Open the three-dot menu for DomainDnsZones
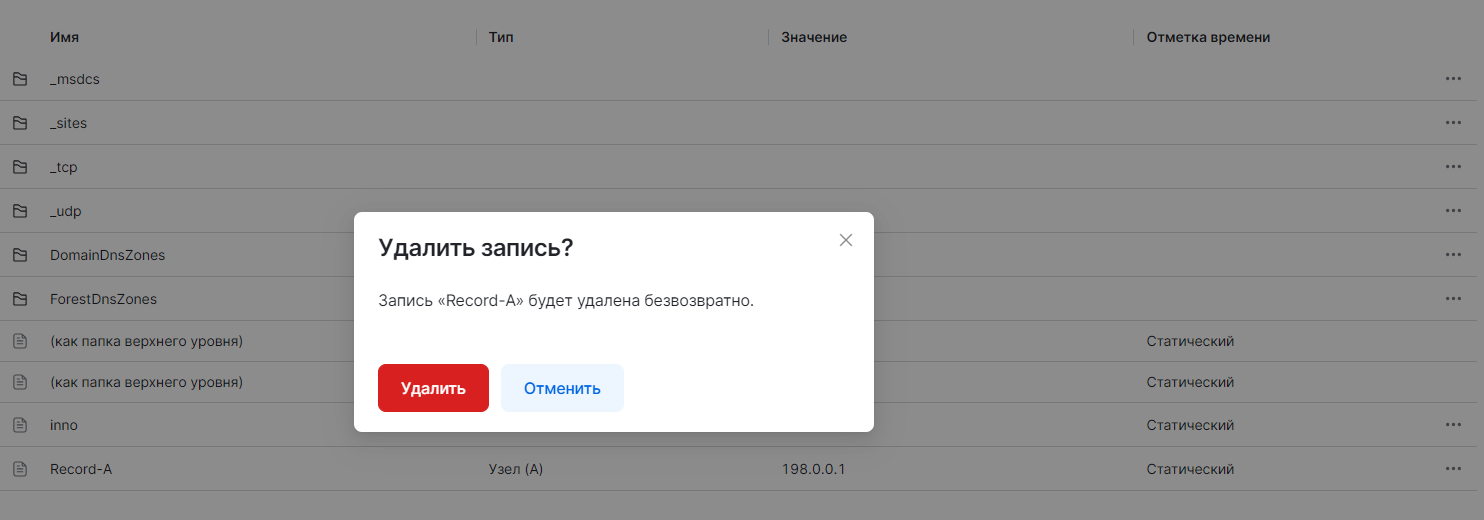The height and width of the screenshot is (520, 1484). point(1453,255)
